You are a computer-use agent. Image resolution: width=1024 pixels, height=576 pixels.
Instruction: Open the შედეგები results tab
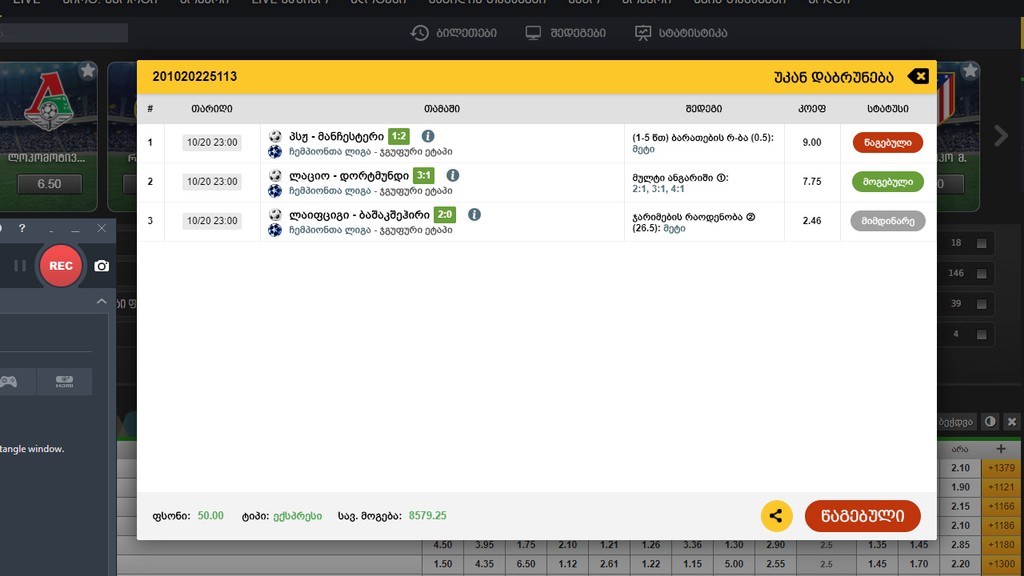click(x=566, y=33)
